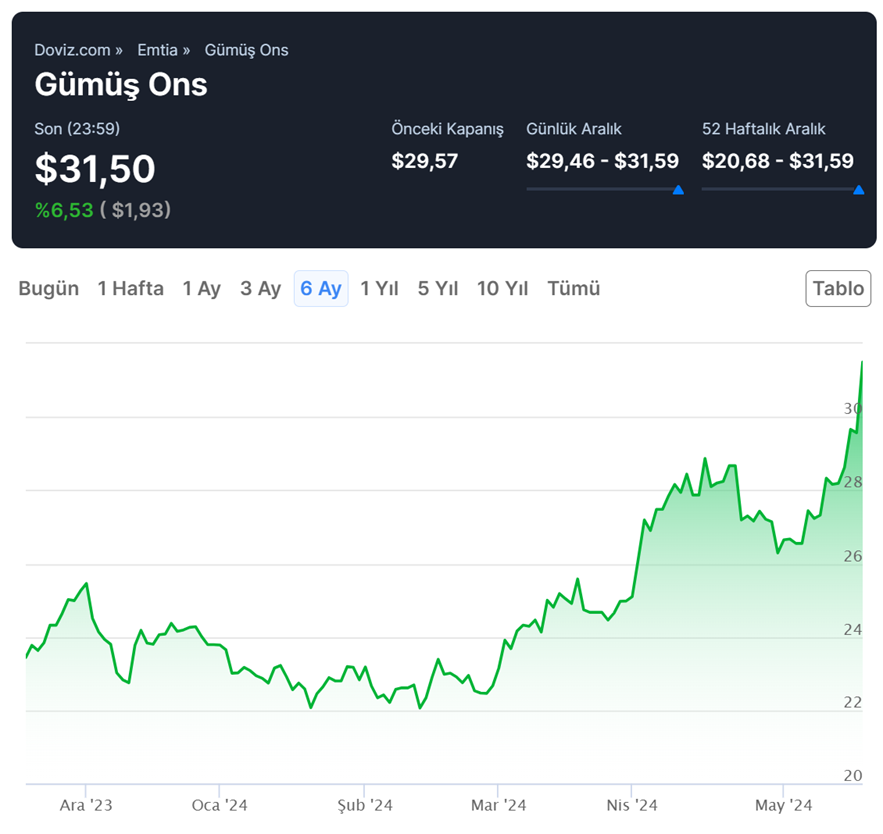Screen dimensions: 883x834
Task: Select the 3 Ay chart range
Action: tap(260, 289)
